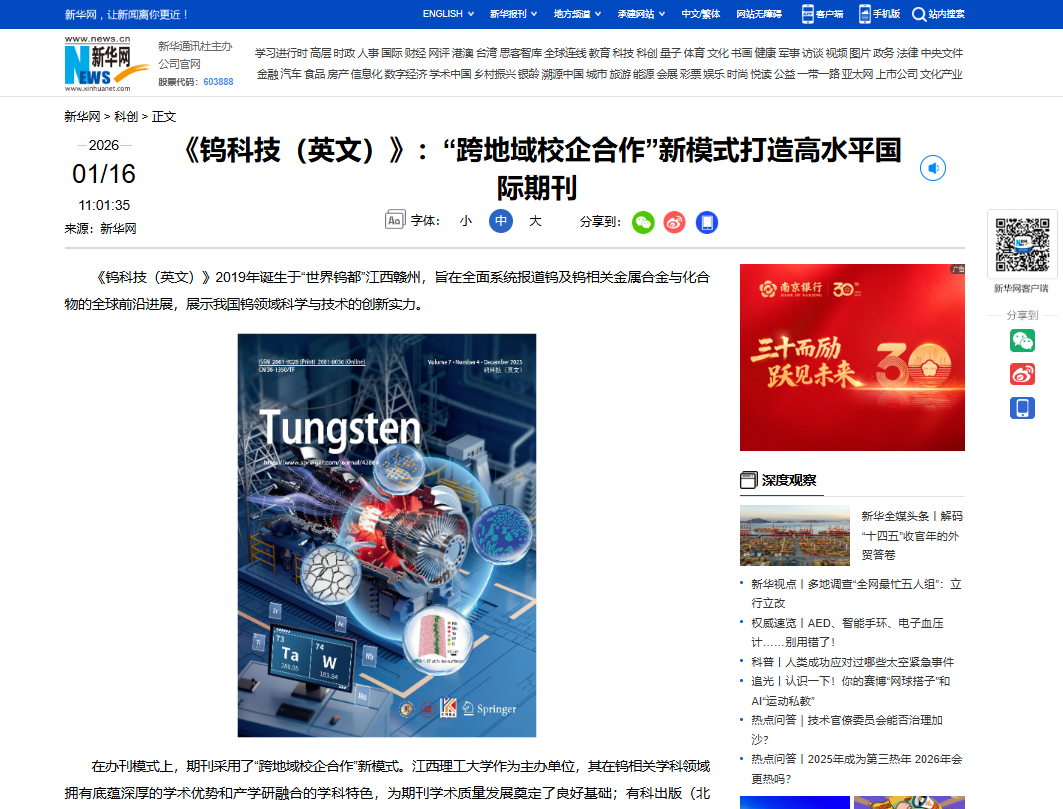Screen dimensions: 1063x809
Task: Click the Tungsten journal cover image
Action: (x=387, y=535)
